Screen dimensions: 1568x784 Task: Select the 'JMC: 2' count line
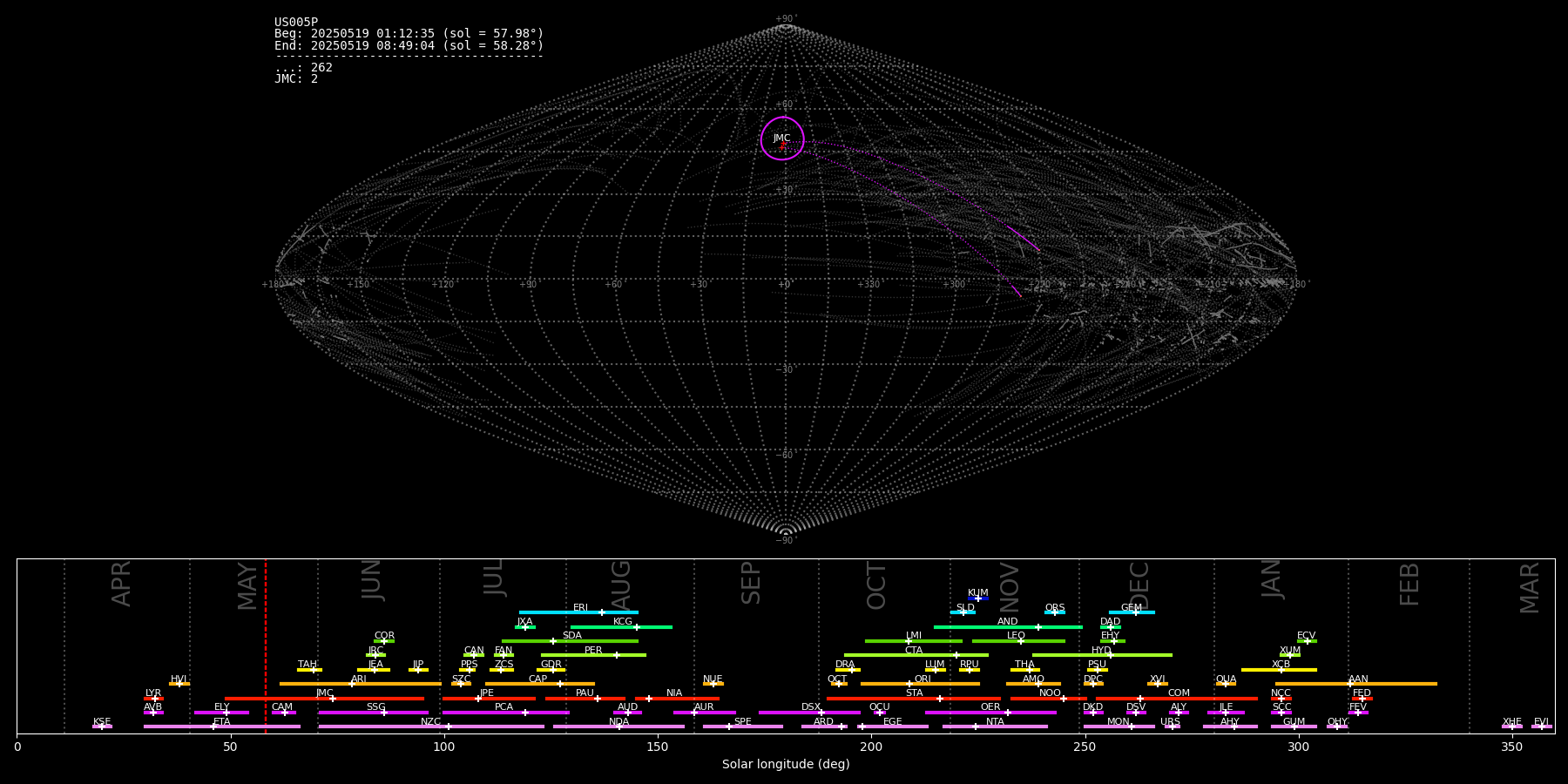point(296,78)
